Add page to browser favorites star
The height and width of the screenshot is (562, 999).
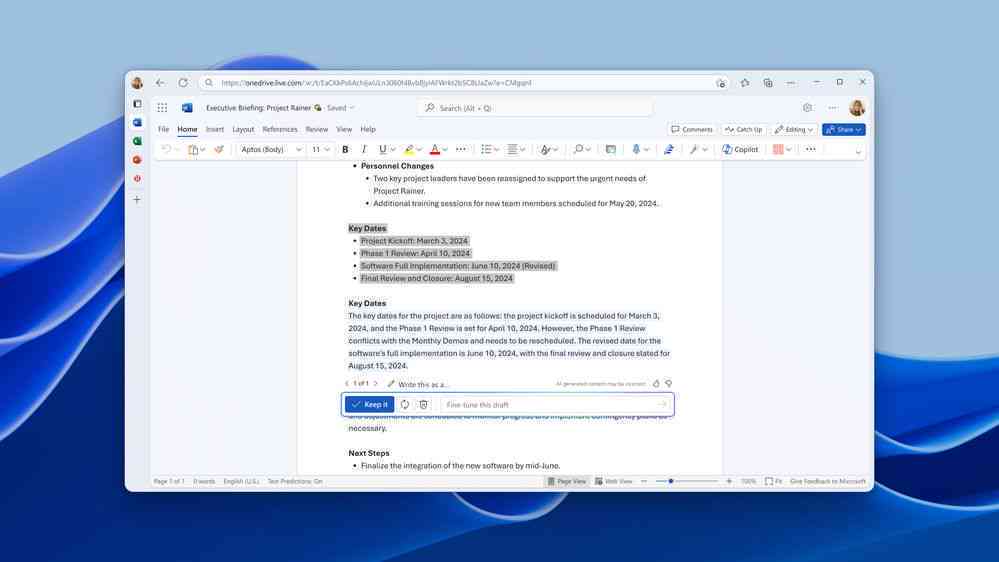point(745,83)
